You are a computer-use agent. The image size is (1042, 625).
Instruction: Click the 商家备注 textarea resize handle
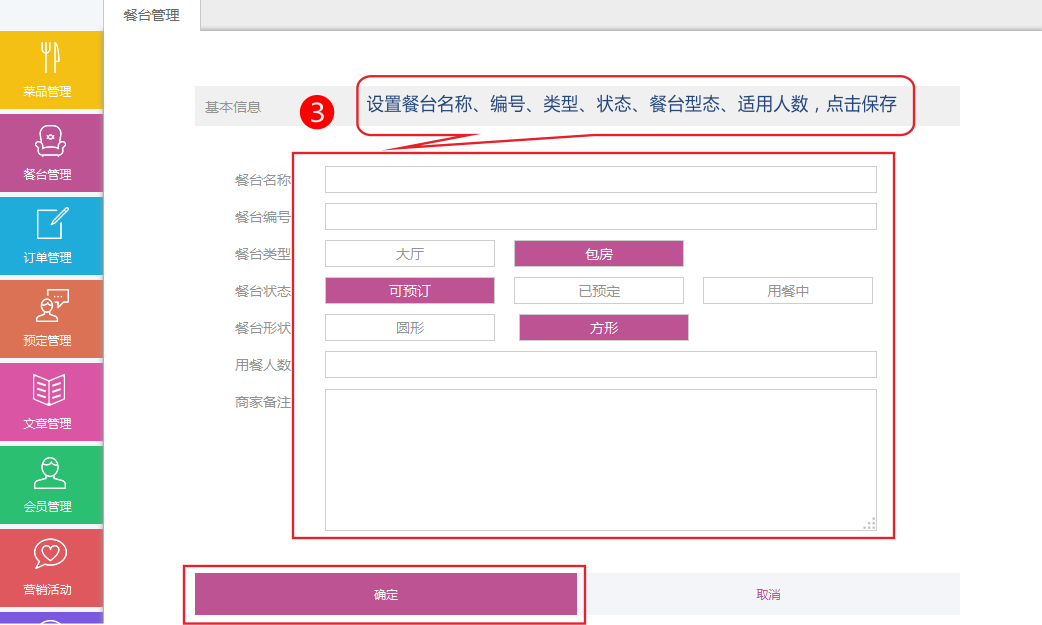870,523
